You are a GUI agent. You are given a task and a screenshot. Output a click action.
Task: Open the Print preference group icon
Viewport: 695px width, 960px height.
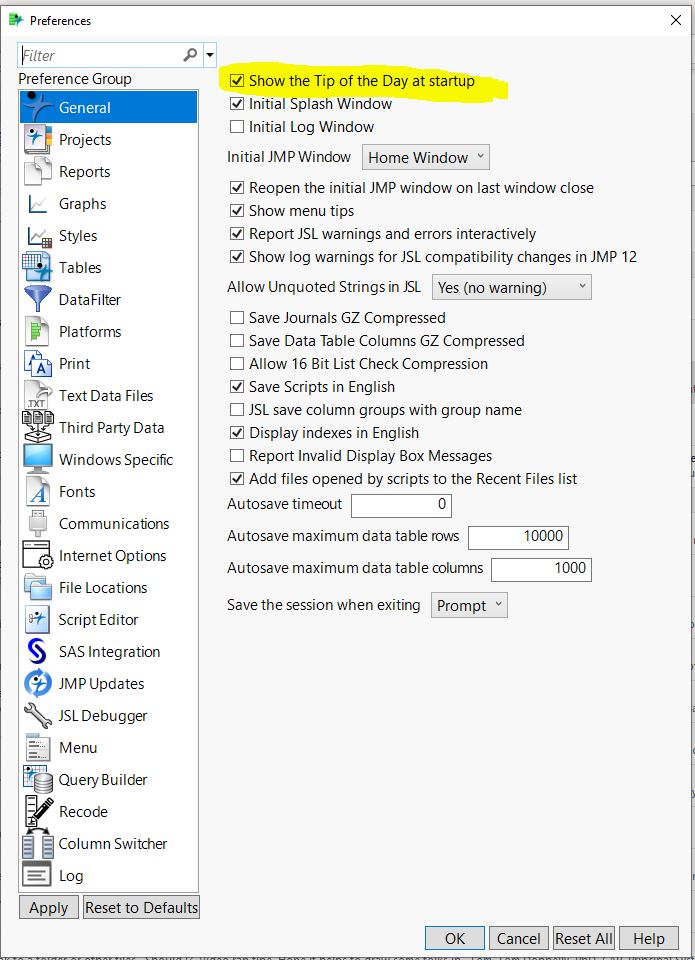click(x=38, y=364)
